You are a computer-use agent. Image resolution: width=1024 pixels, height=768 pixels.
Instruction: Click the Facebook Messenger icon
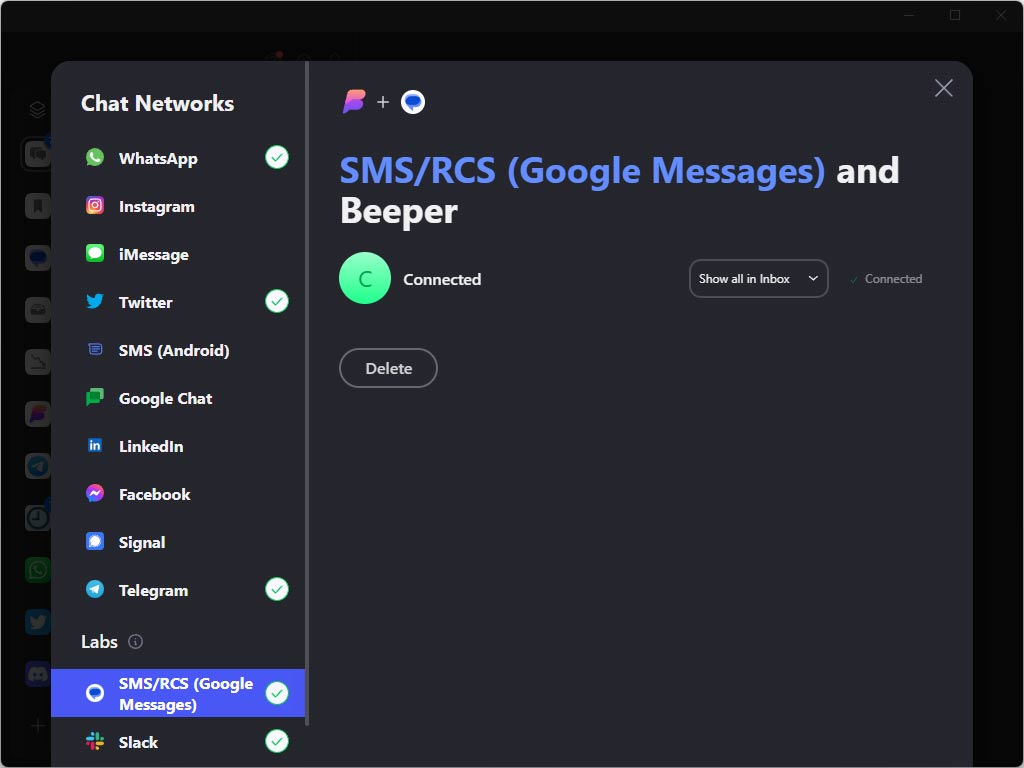(95, 494)
